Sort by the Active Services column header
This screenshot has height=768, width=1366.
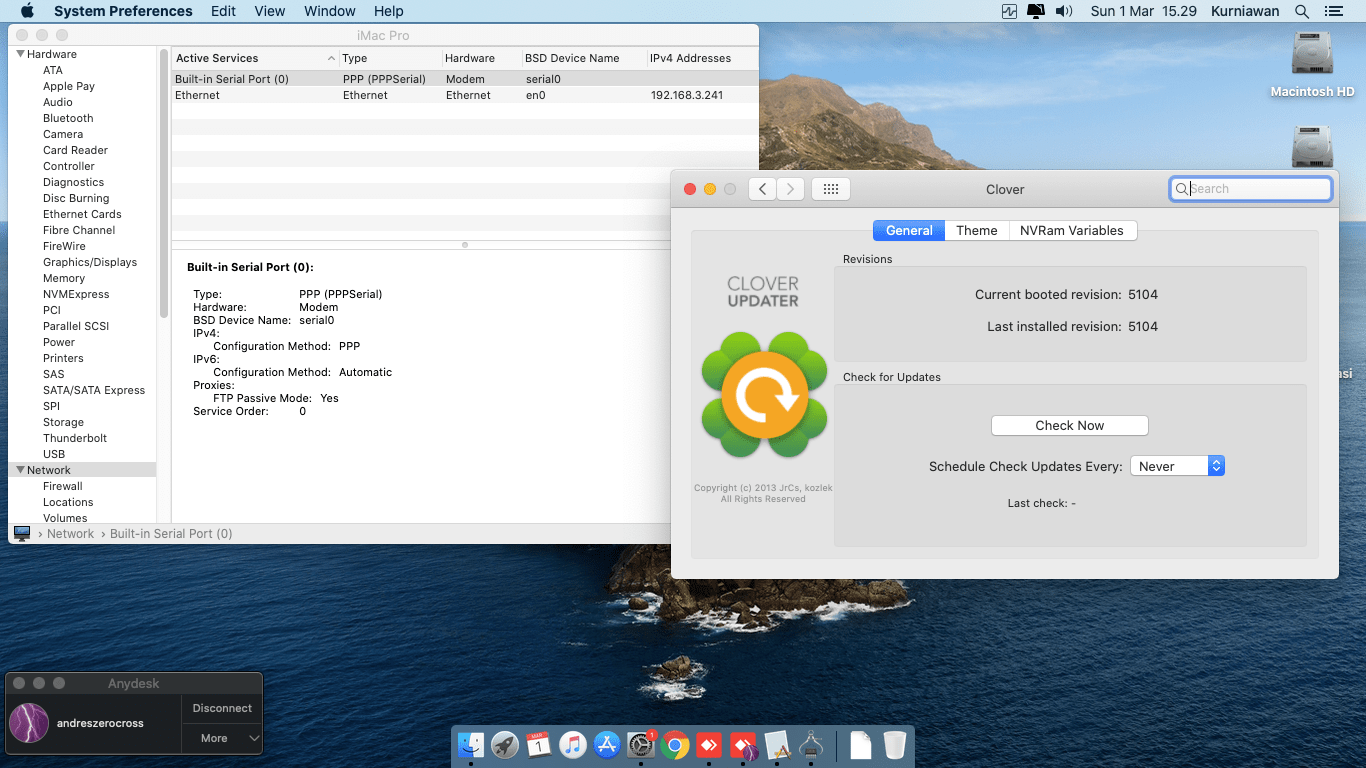point(255,58)
